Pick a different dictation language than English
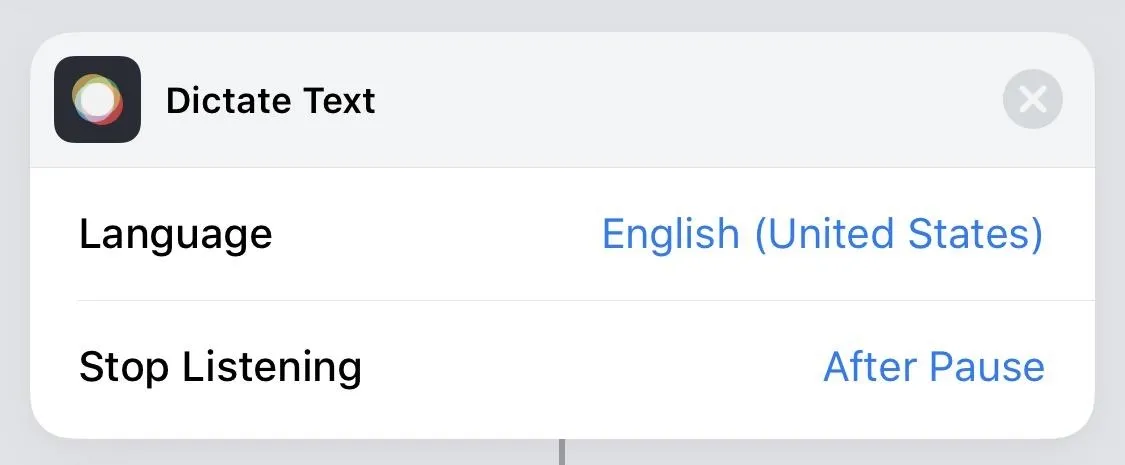 (822, 234)
